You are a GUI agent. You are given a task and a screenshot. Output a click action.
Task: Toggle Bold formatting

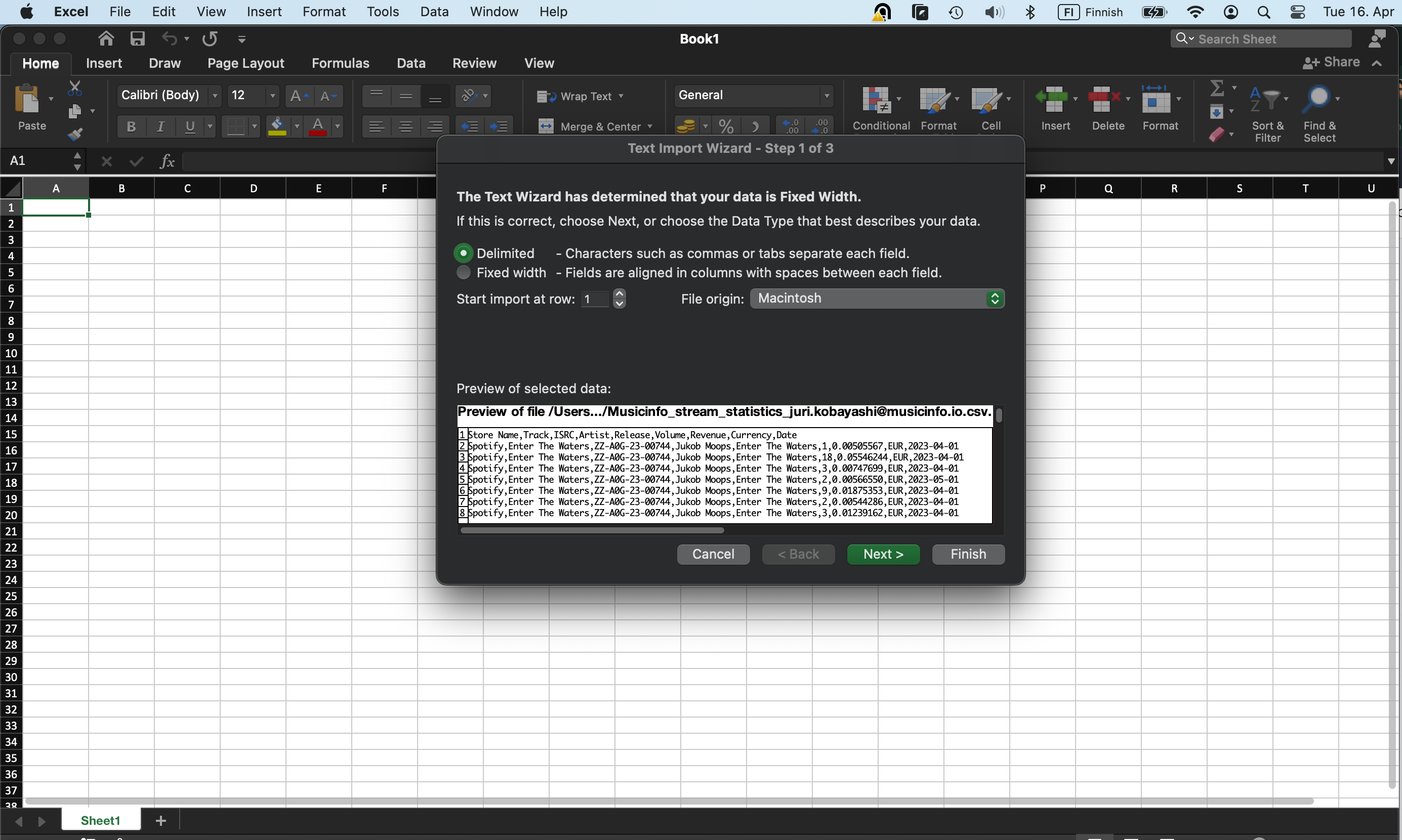(x=131, y=126)
